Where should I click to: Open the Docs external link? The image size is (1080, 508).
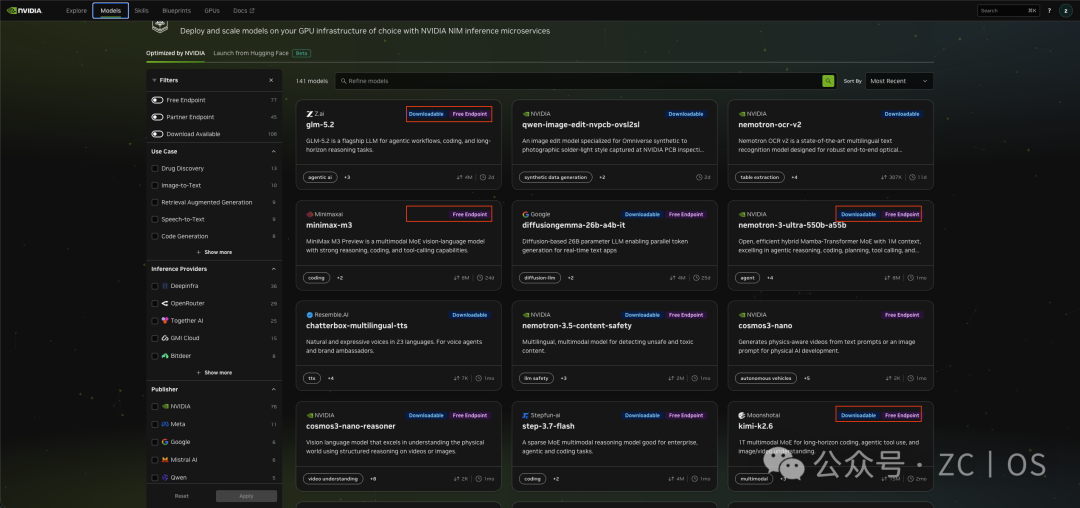point(243,10)
